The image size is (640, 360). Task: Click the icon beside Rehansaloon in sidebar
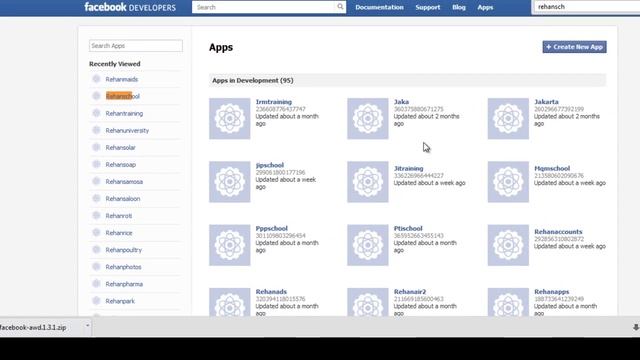click(96, 198)
